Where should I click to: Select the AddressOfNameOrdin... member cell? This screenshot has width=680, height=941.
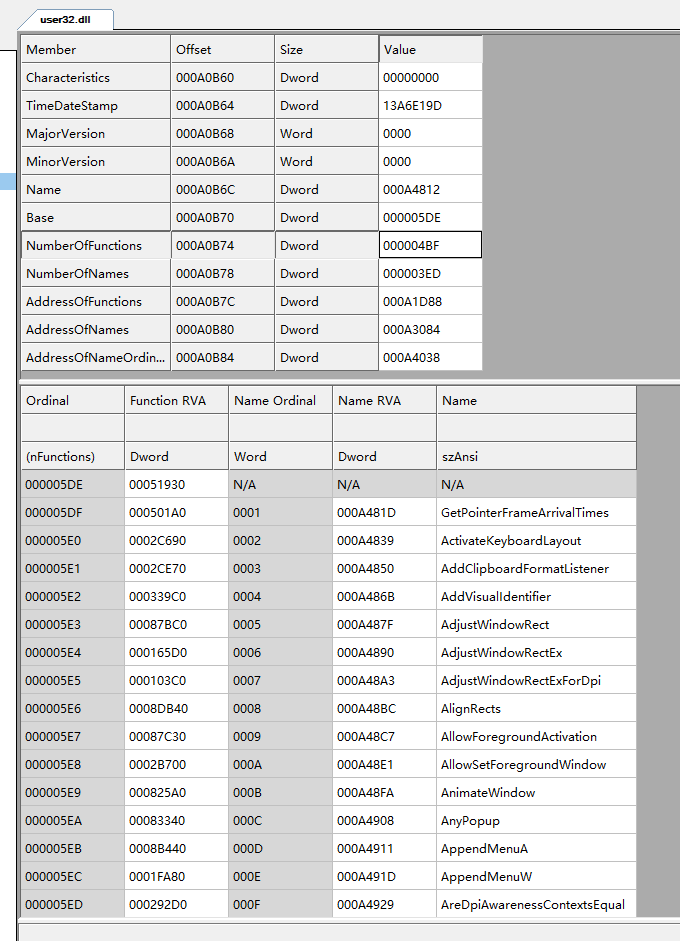96,358
